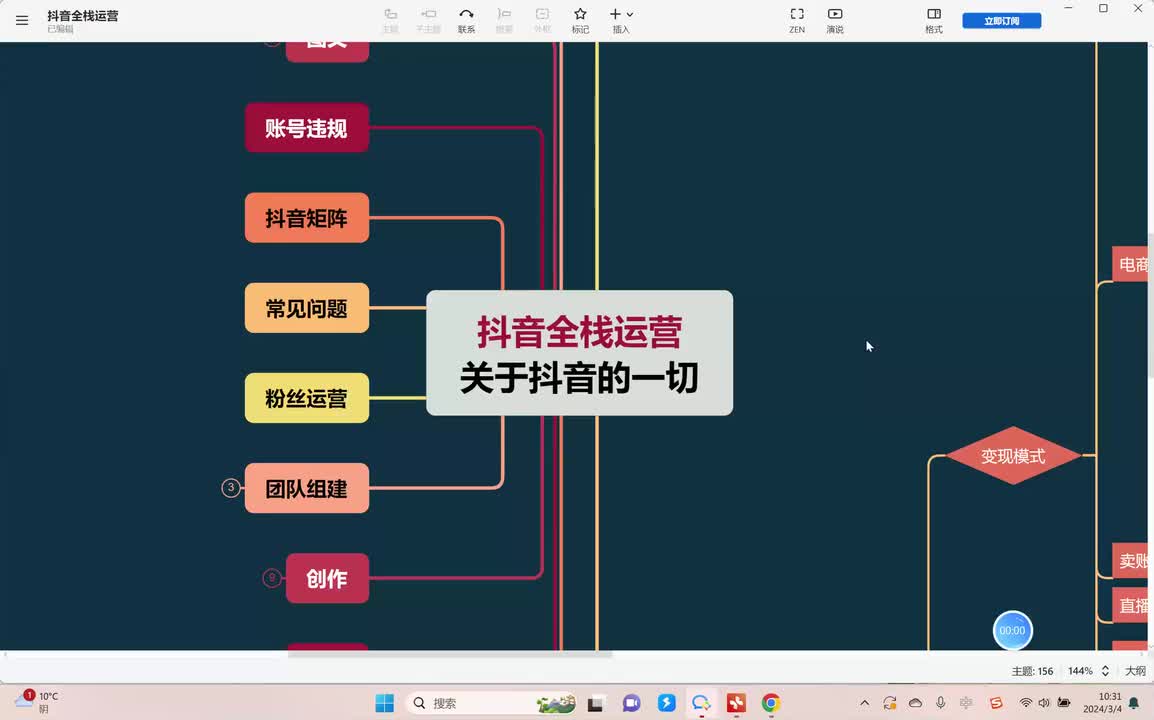Select the Relationship (联系) tool
1154x720 pixels.
[467, 21]
